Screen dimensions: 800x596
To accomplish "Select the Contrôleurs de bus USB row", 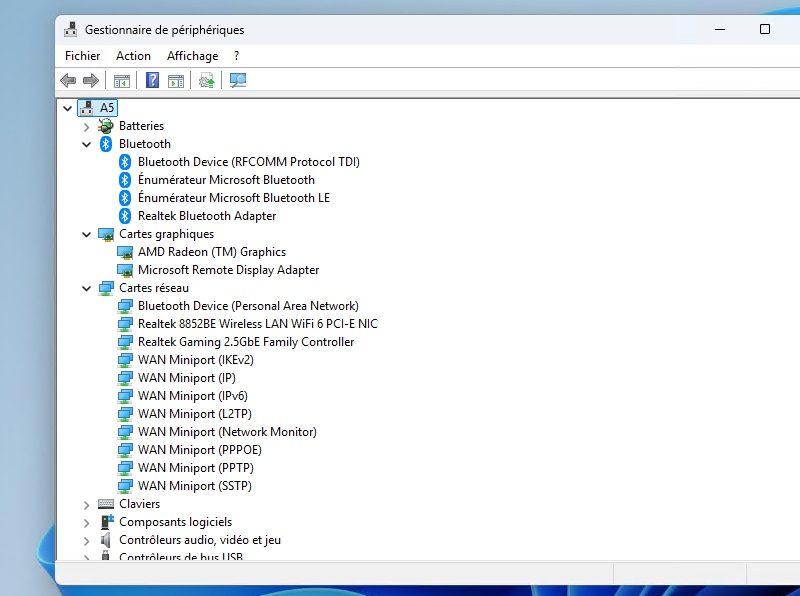I will (181, 556).
